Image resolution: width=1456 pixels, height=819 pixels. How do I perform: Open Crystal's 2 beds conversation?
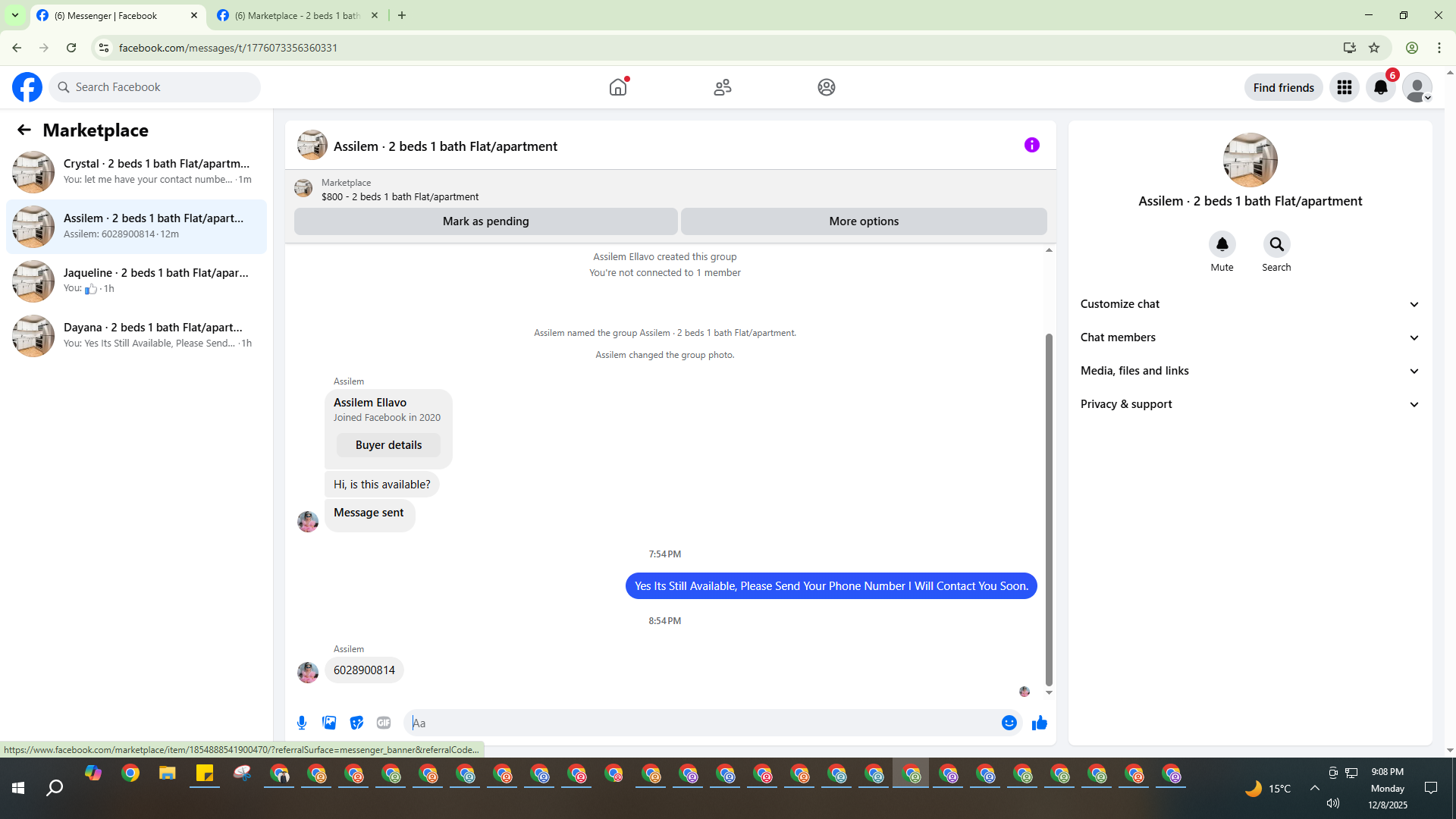[x=136, y=171]
